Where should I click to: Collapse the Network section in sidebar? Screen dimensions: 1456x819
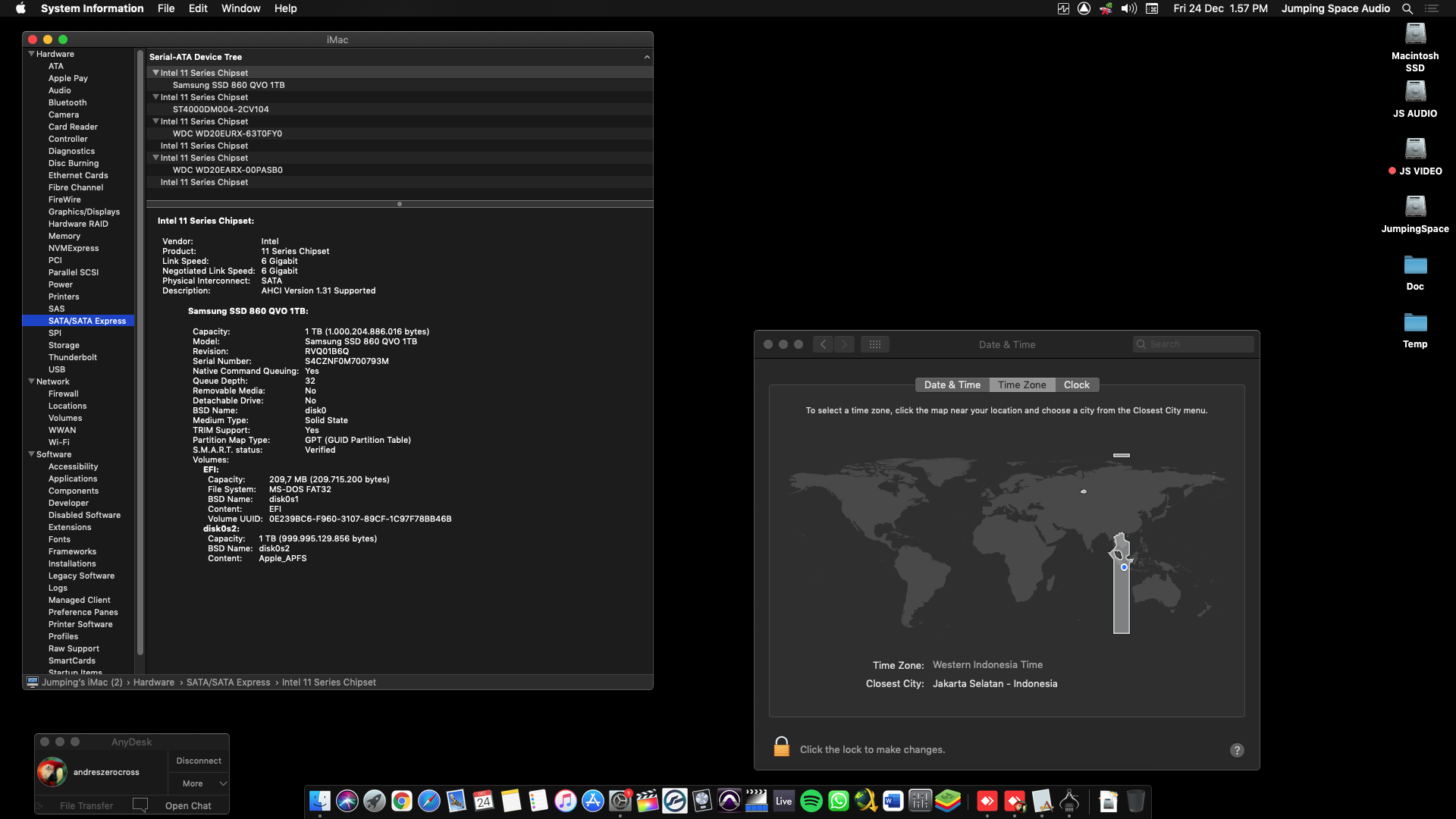[31, 381]
